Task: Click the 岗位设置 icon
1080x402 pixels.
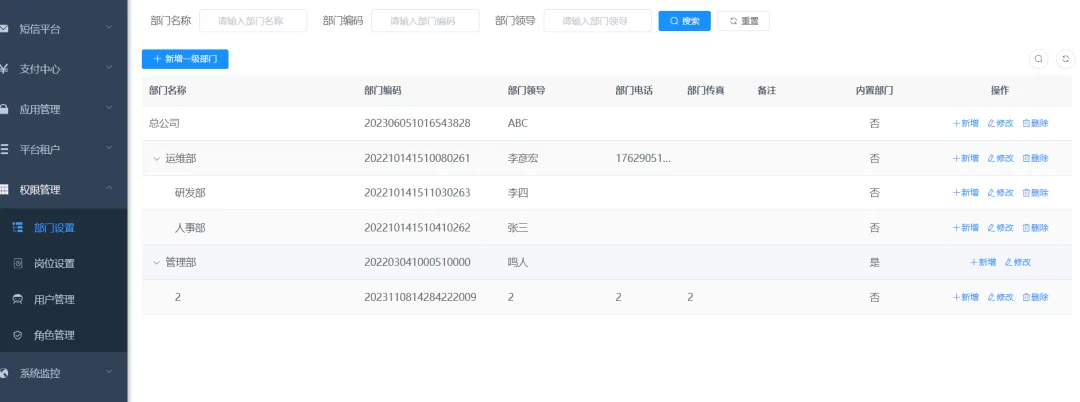Action: point(19,264)
